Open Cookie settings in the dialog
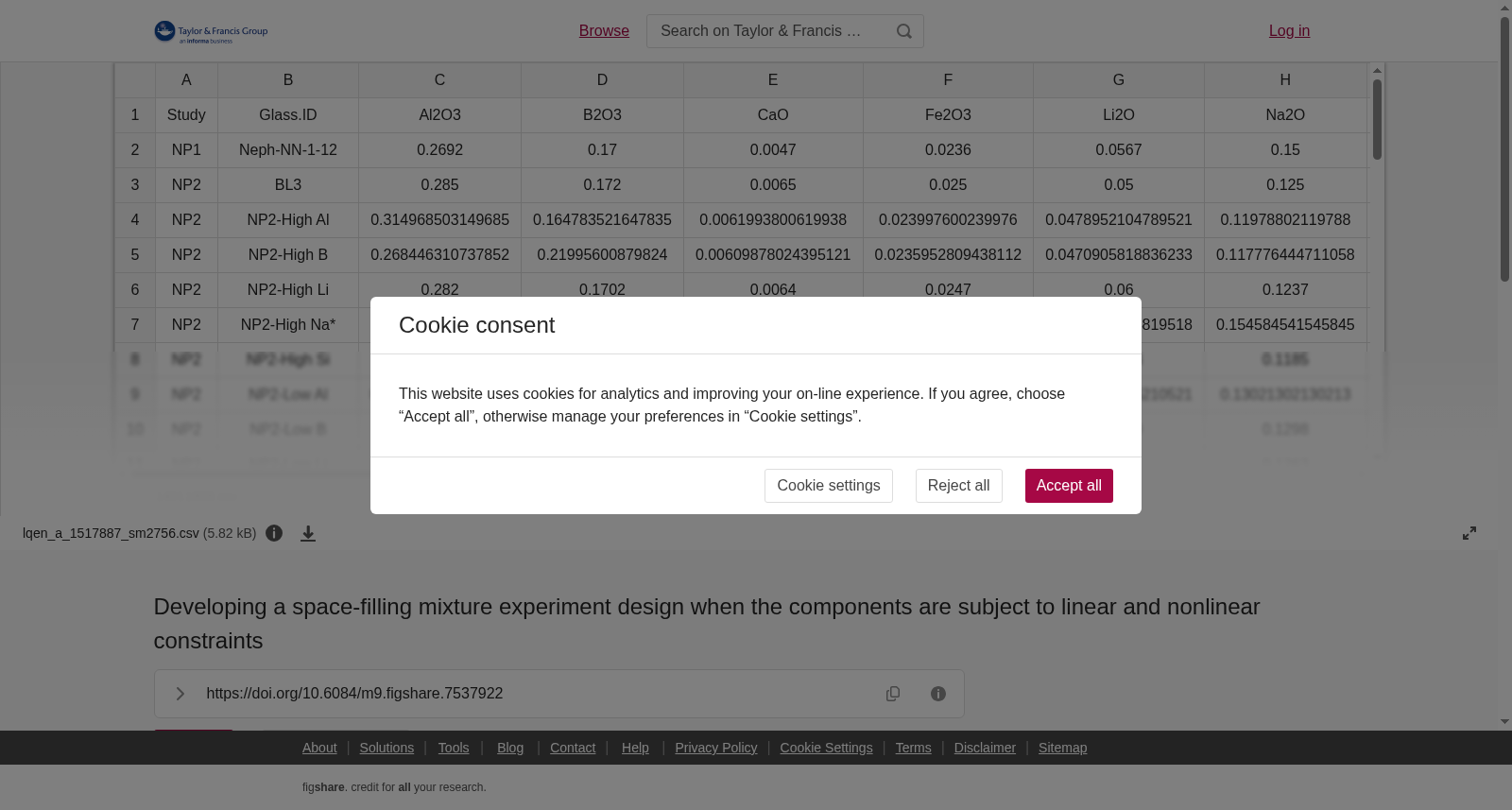The width and height of the screenshot is (1512, 810). (828, 486)
